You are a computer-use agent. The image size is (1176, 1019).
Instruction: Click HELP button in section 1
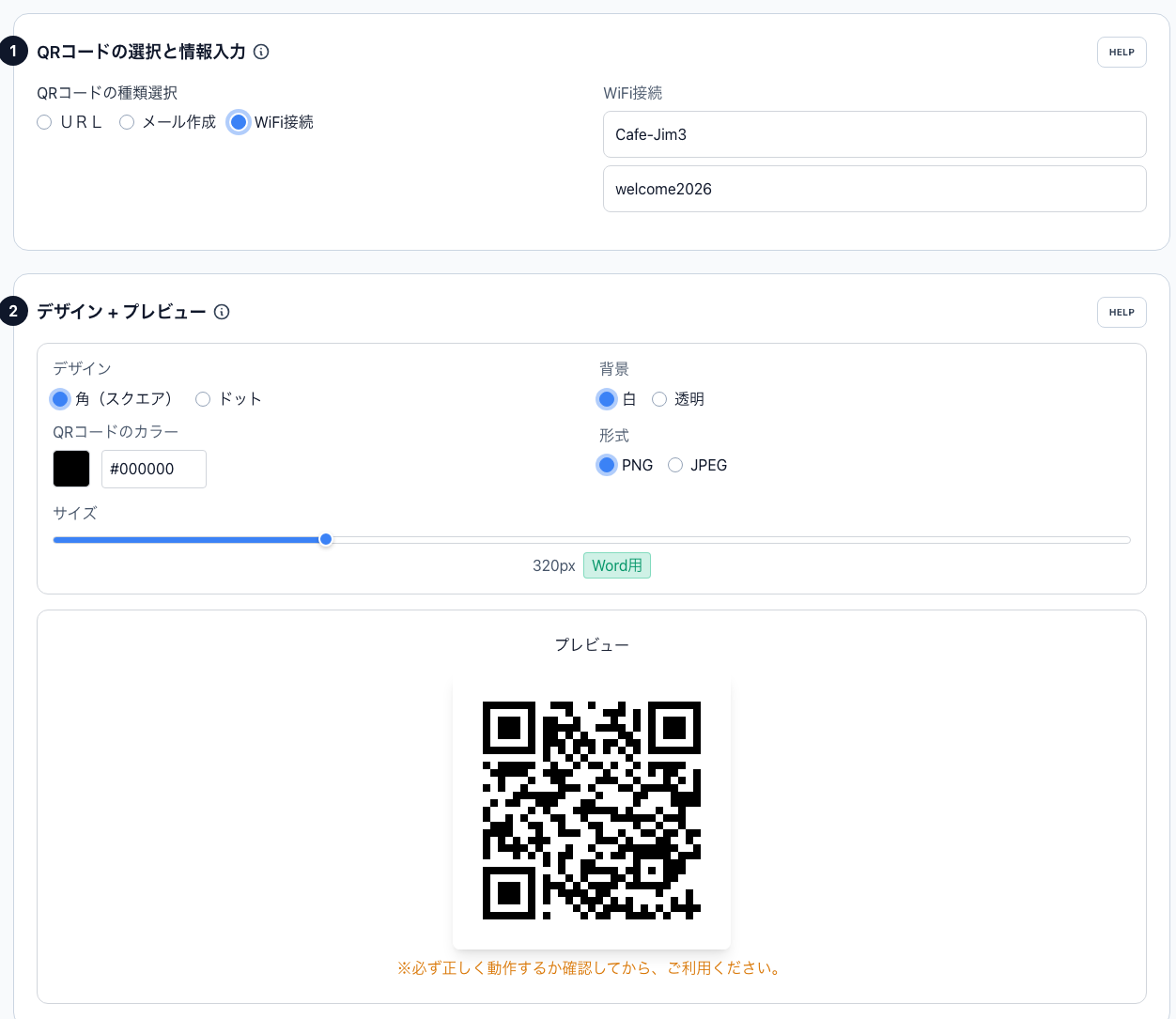click(1122, 53)
